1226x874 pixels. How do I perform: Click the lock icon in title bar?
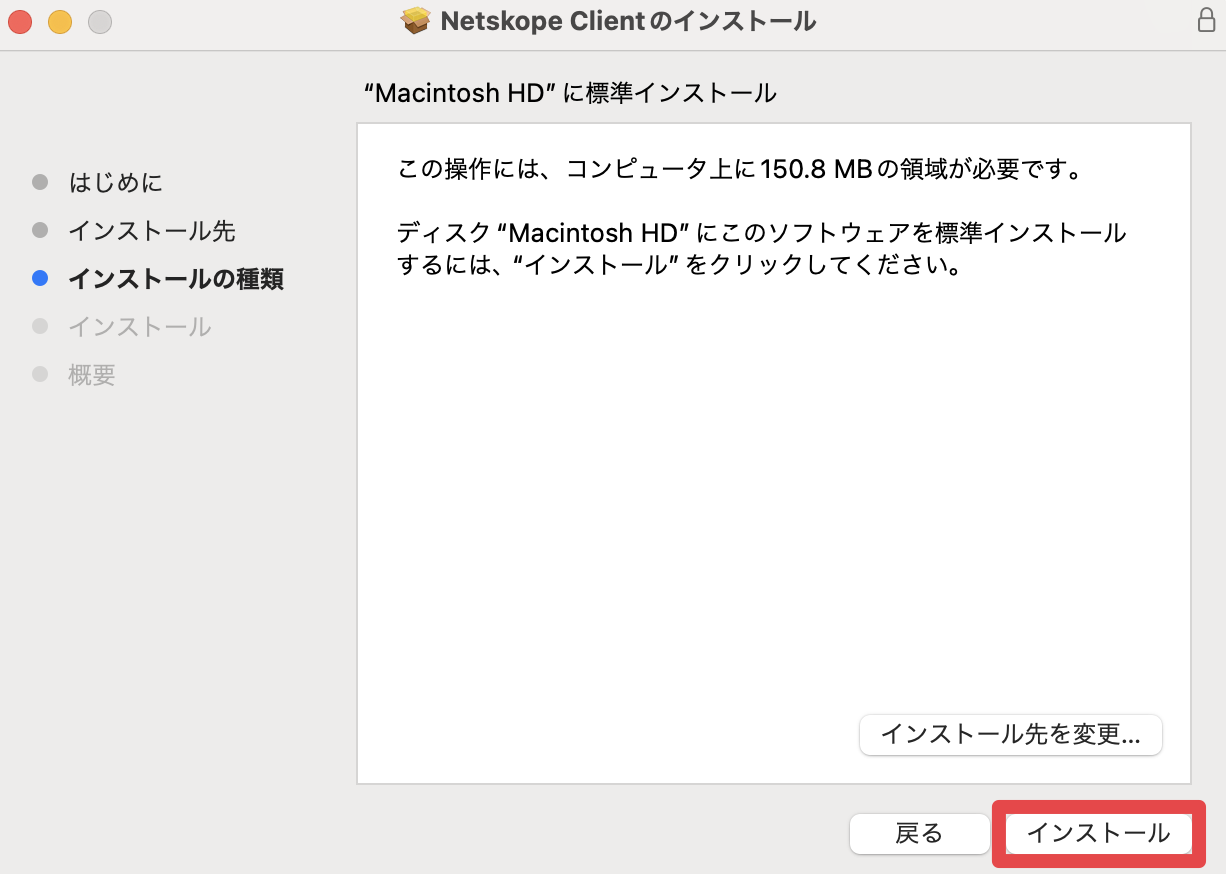(1206, 20)
